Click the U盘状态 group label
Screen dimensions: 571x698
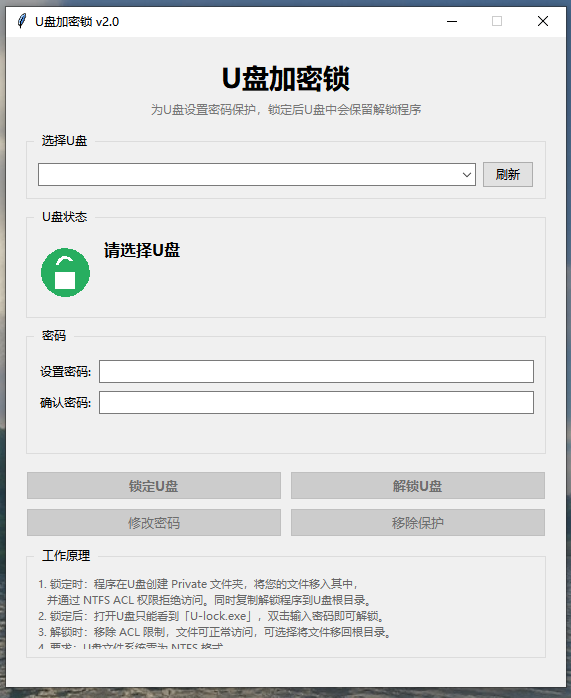(x=65, y=217)
